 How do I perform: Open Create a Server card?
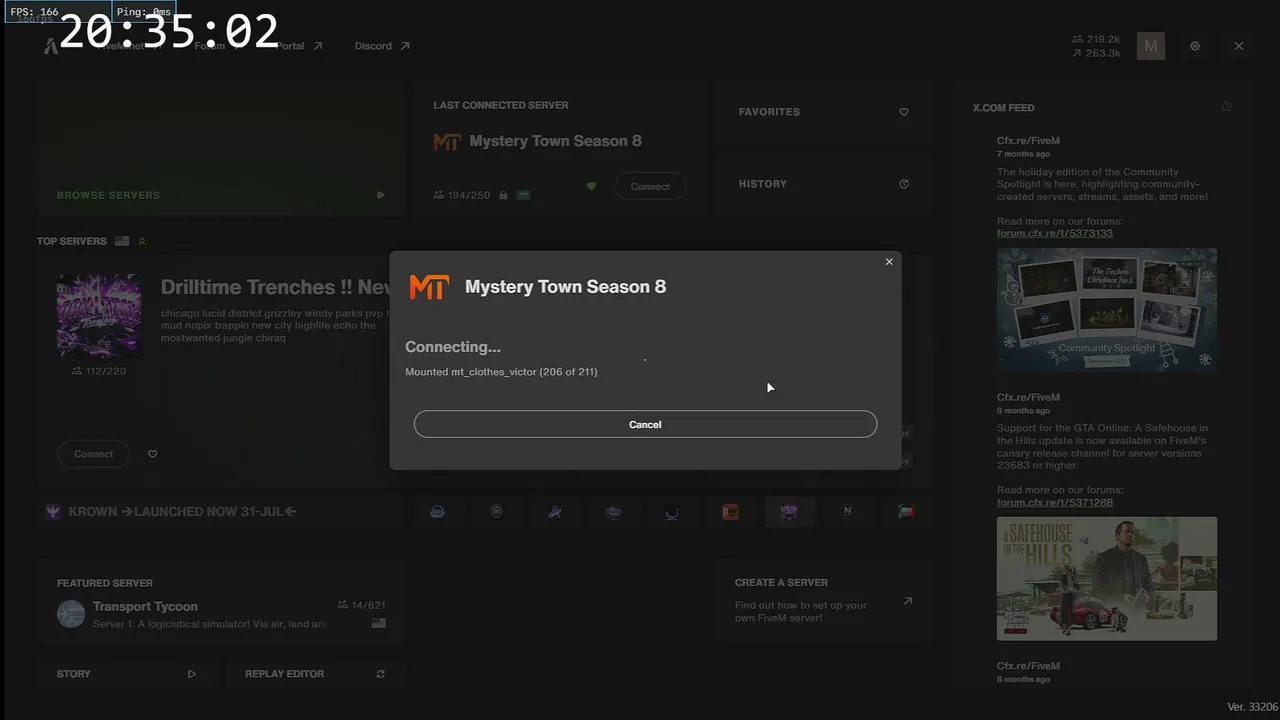[824, 600]
